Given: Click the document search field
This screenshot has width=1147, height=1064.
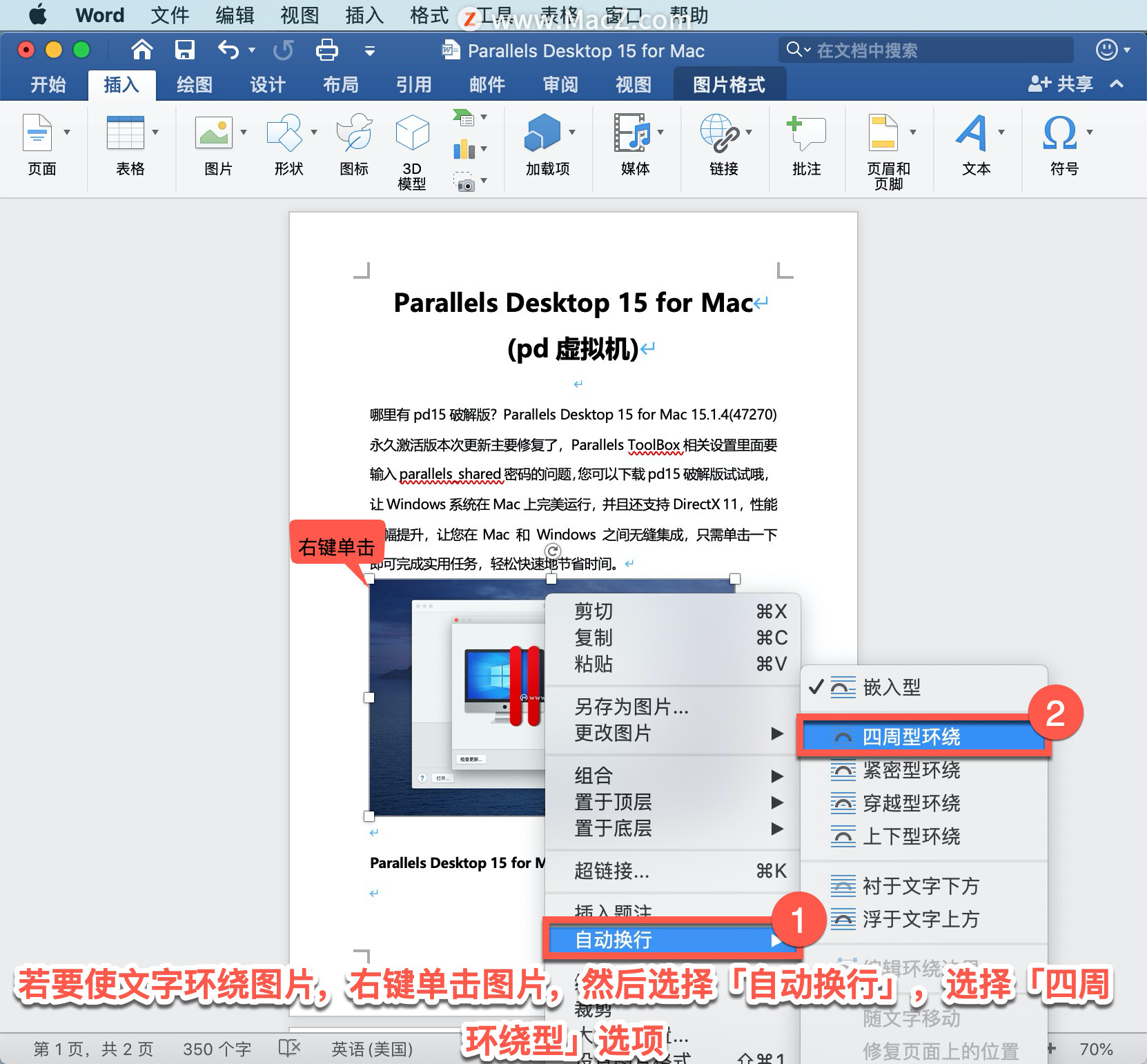Looking at the screenshot, I should pyautogui.click(x=926, y=50).
